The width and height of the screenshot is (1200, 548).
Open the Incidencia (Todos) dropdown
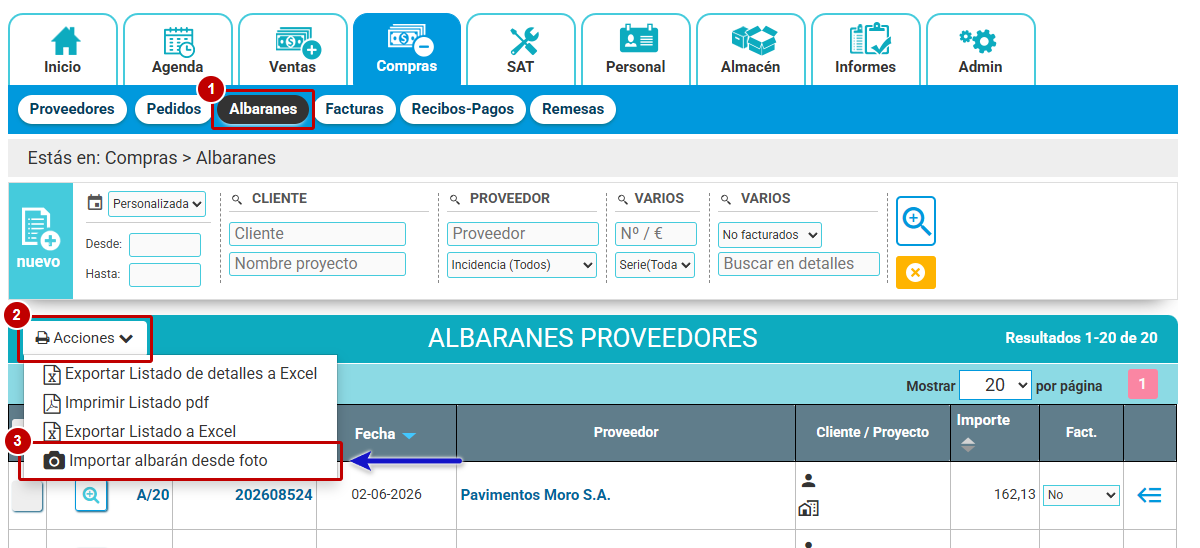coord(522,265)
